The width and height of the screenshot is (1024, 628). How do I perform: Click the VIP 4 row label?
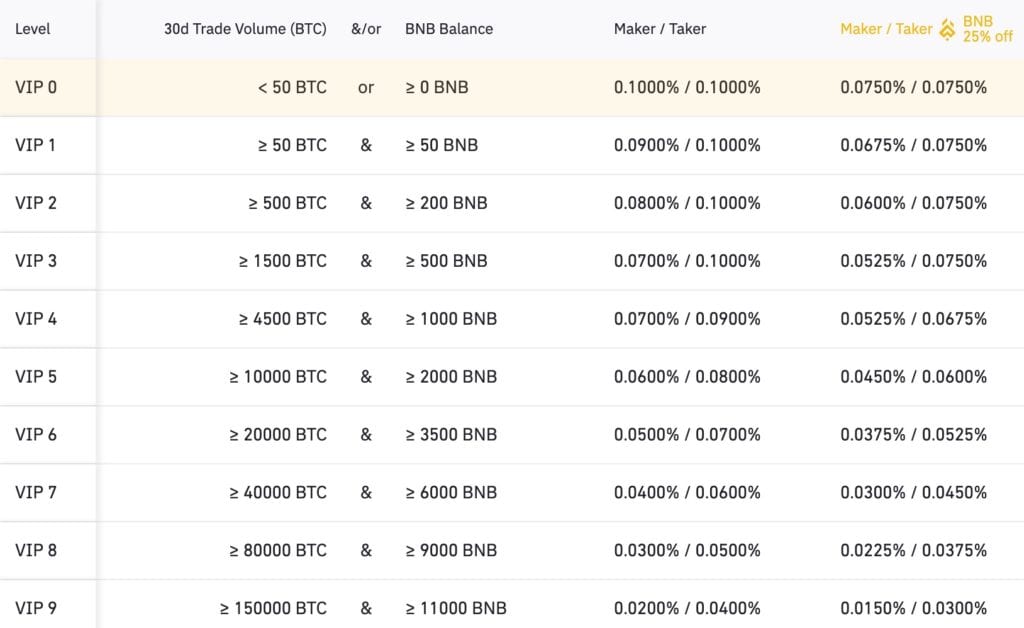point(36,319)
